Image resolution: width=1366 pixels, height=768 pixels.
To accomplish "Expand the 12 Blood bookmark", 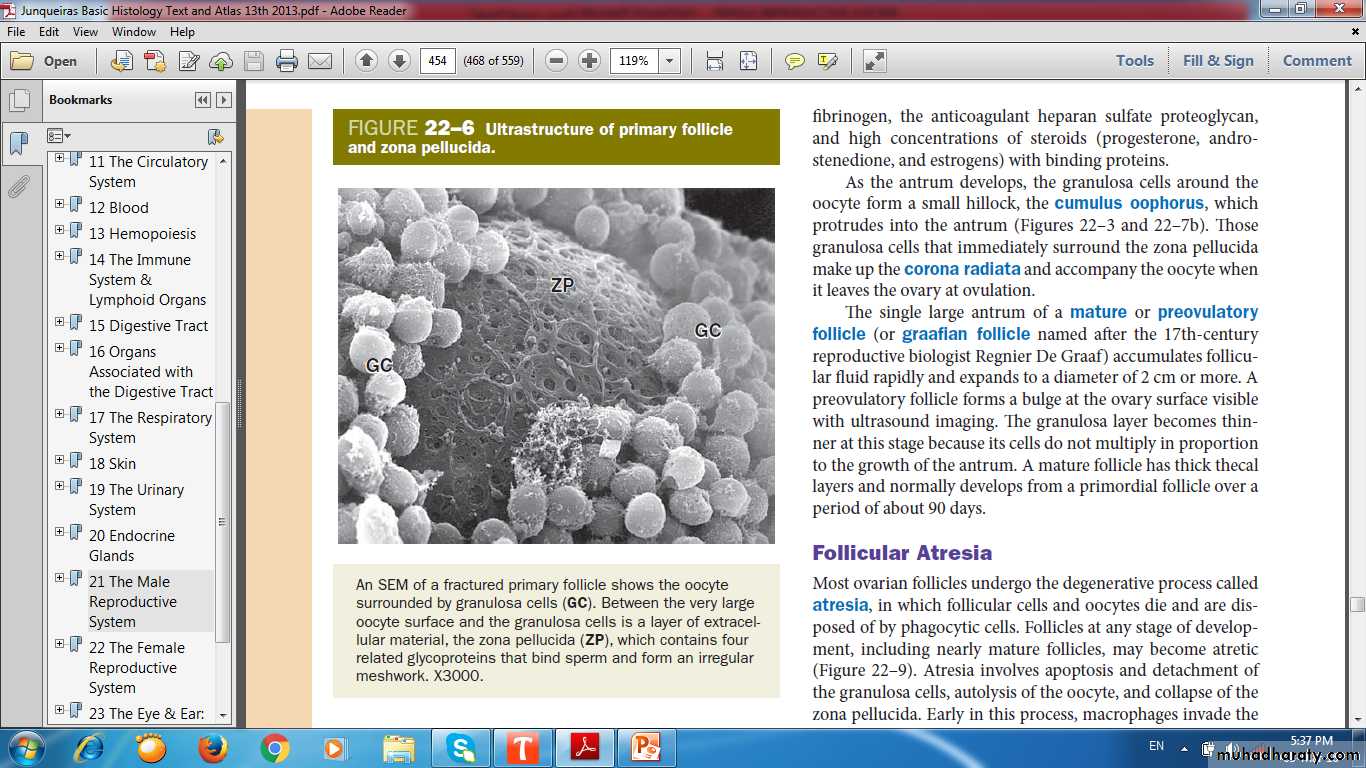I will coord(60,204).
